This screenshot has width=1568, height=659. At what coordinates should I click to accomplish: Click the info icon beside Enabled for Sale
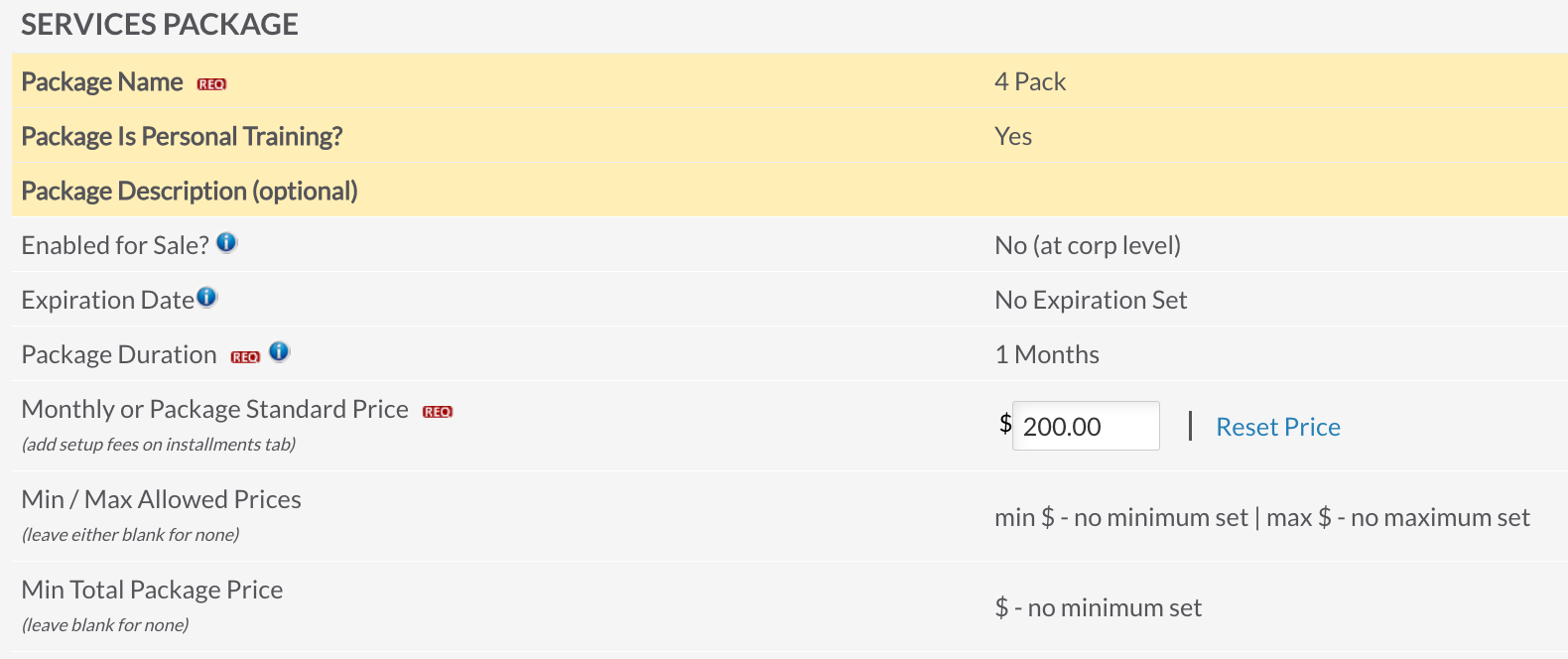pyautogui.click(x=227, y=242)
